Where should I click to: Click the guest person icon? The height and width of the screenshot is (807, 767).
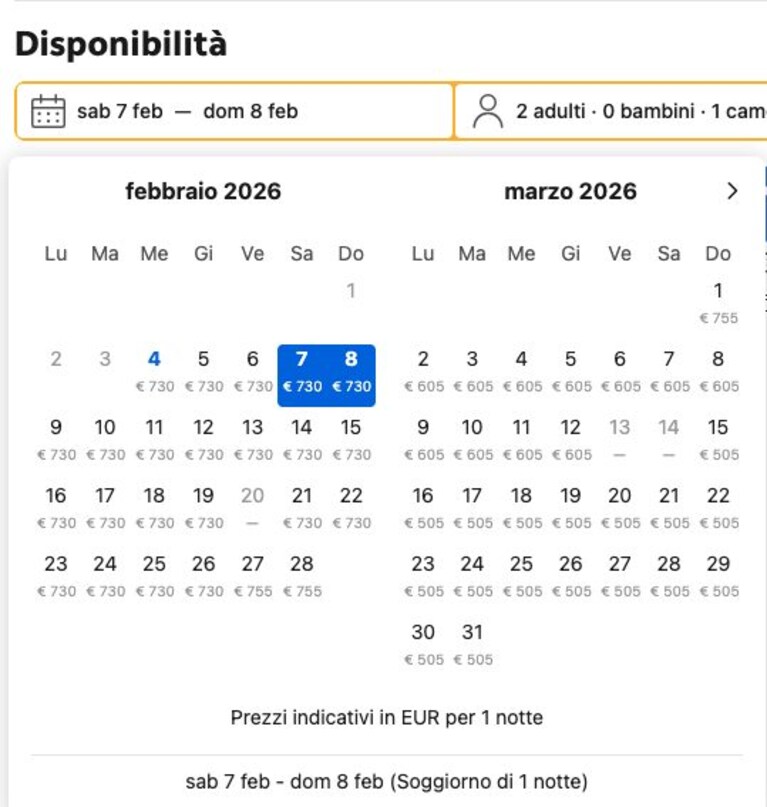487,111
